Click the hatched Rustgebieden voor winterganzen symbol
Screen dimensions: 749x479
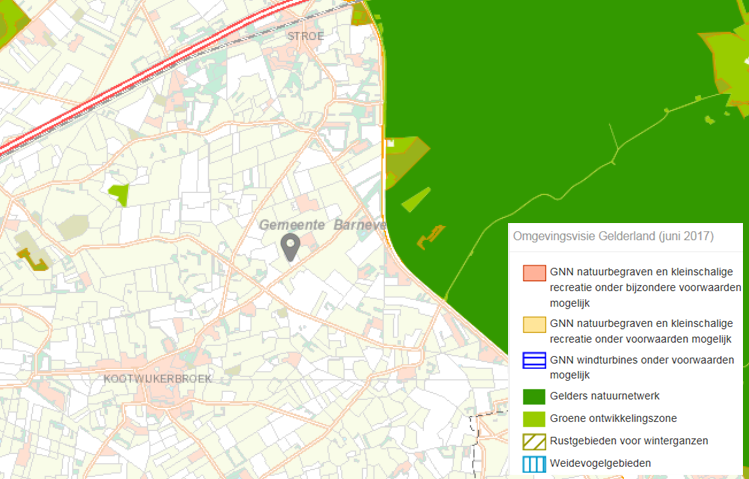[x=534, y=442]
